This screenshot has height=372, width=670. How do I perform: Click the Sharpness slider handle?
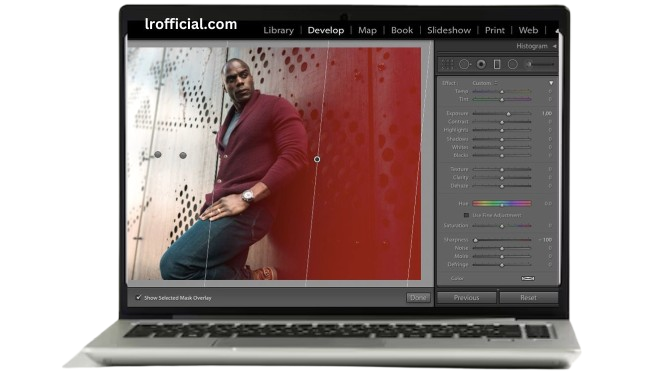tap(476, 240)
